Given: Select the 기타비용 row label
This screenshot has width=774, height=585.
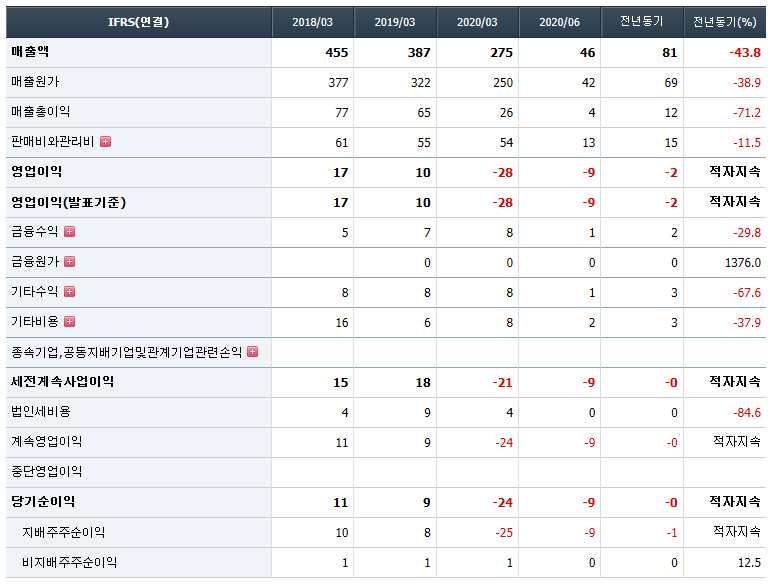Looking at the screenshot, I should click(35, 322).
